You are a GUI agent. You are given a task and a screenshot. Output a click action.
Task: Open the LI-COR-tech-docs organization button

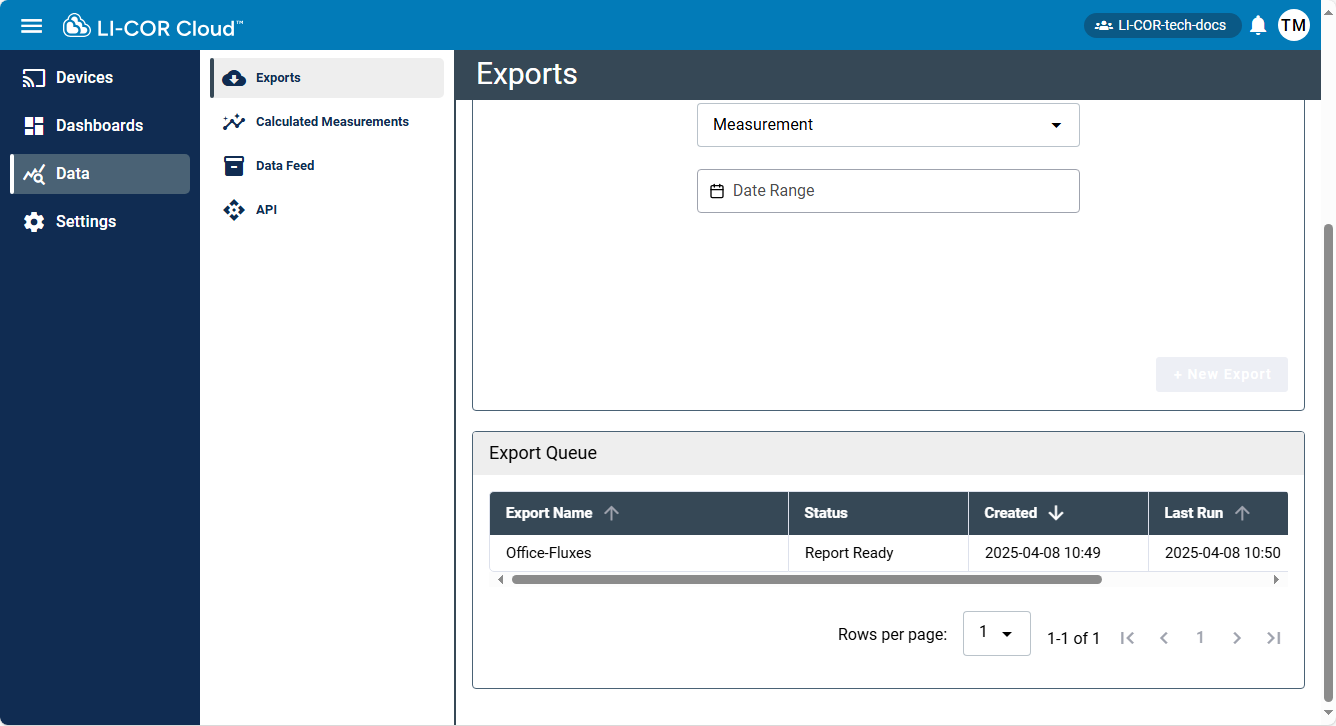pos(1162,25)
